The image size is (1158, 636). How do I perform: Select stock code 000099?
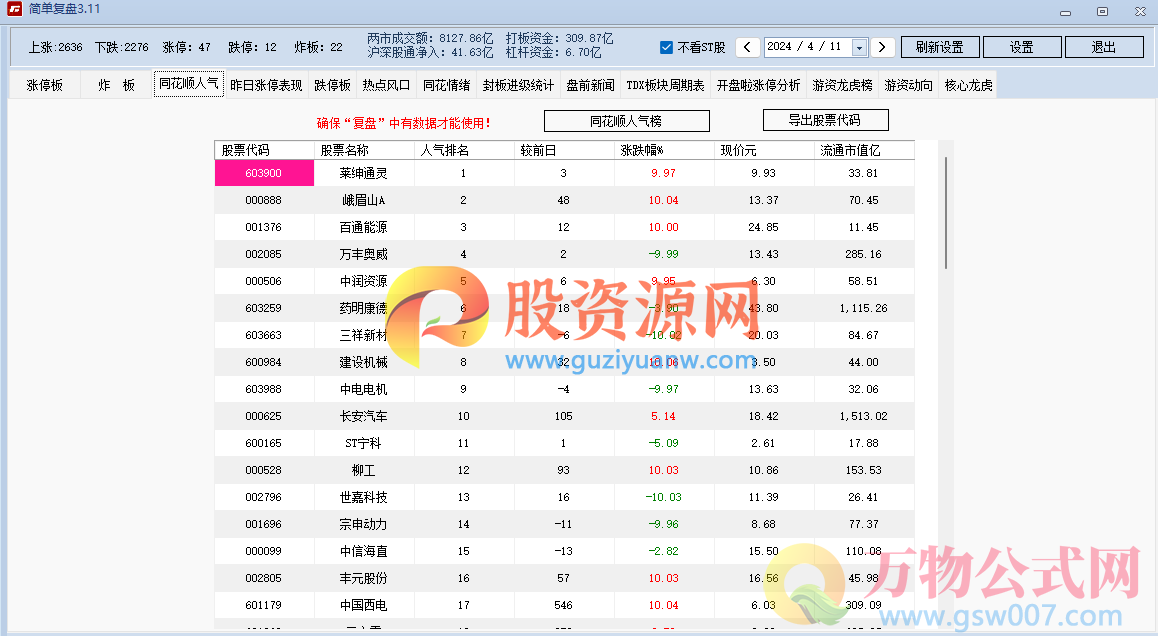click(x=264, y=551)
